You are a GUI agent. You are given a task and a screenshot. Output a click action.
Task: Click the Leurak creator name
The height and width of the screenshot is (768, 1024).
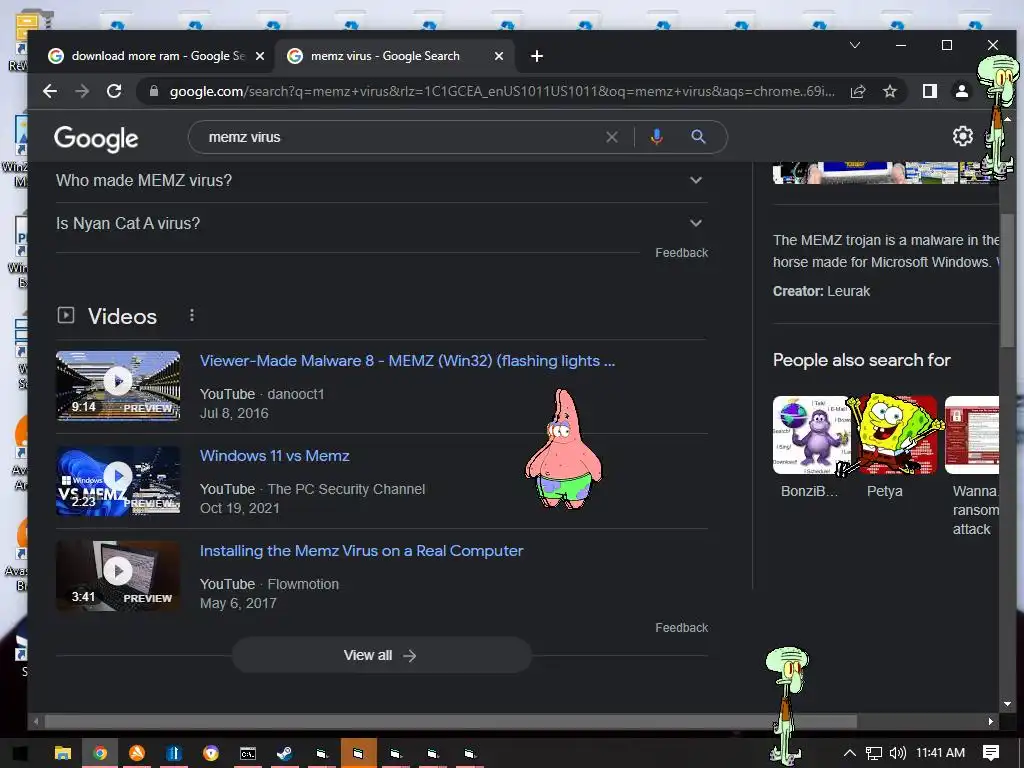tap(848, 291)
